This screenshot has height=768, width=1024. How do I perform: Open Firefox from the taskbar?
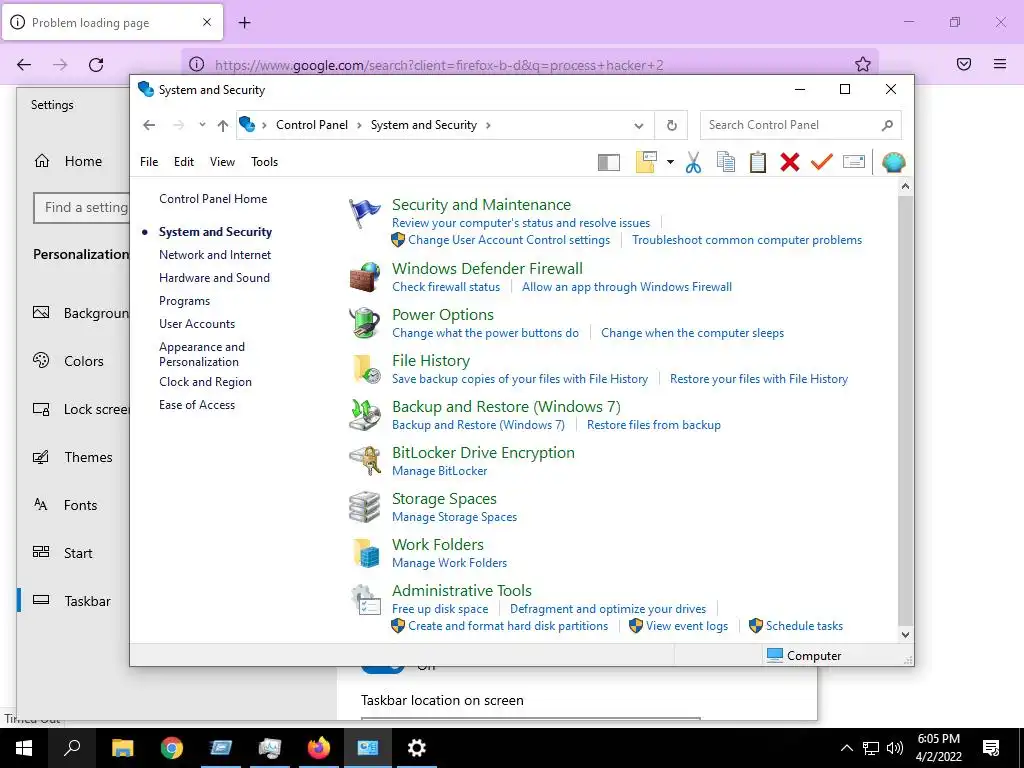319,748
